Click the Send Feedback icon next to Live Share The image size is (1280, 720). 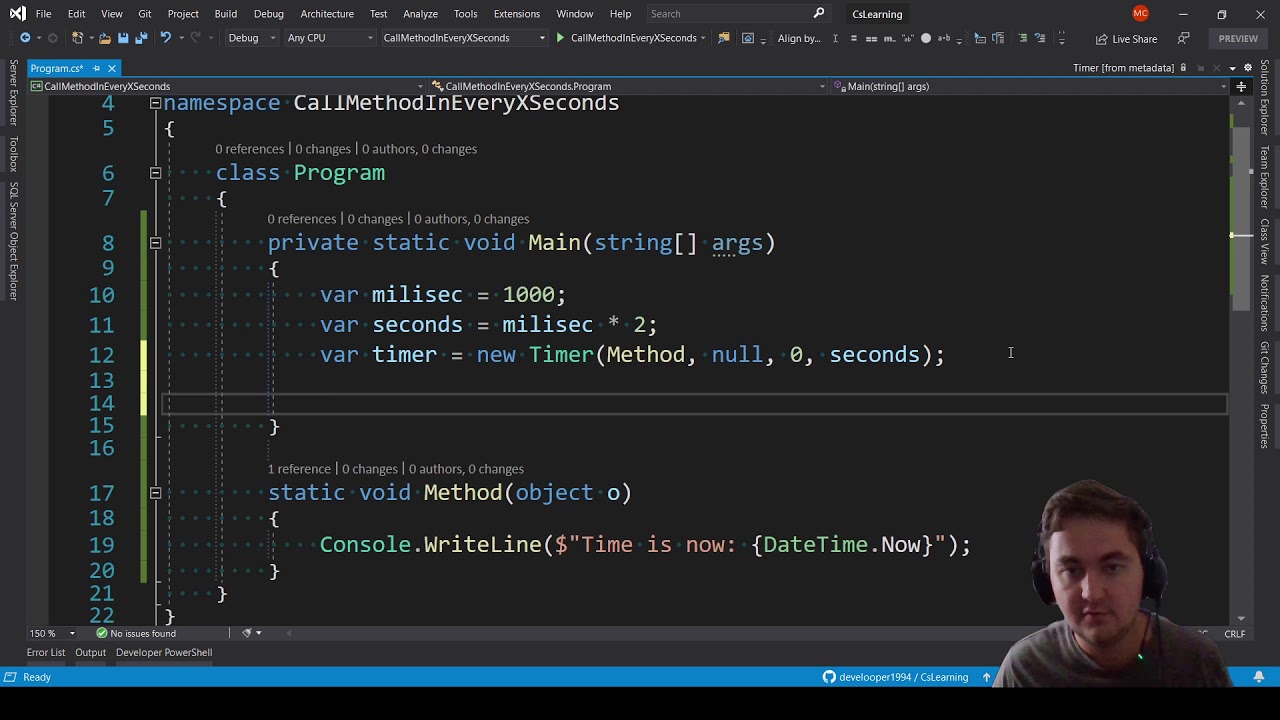(x=1184, y=38)
